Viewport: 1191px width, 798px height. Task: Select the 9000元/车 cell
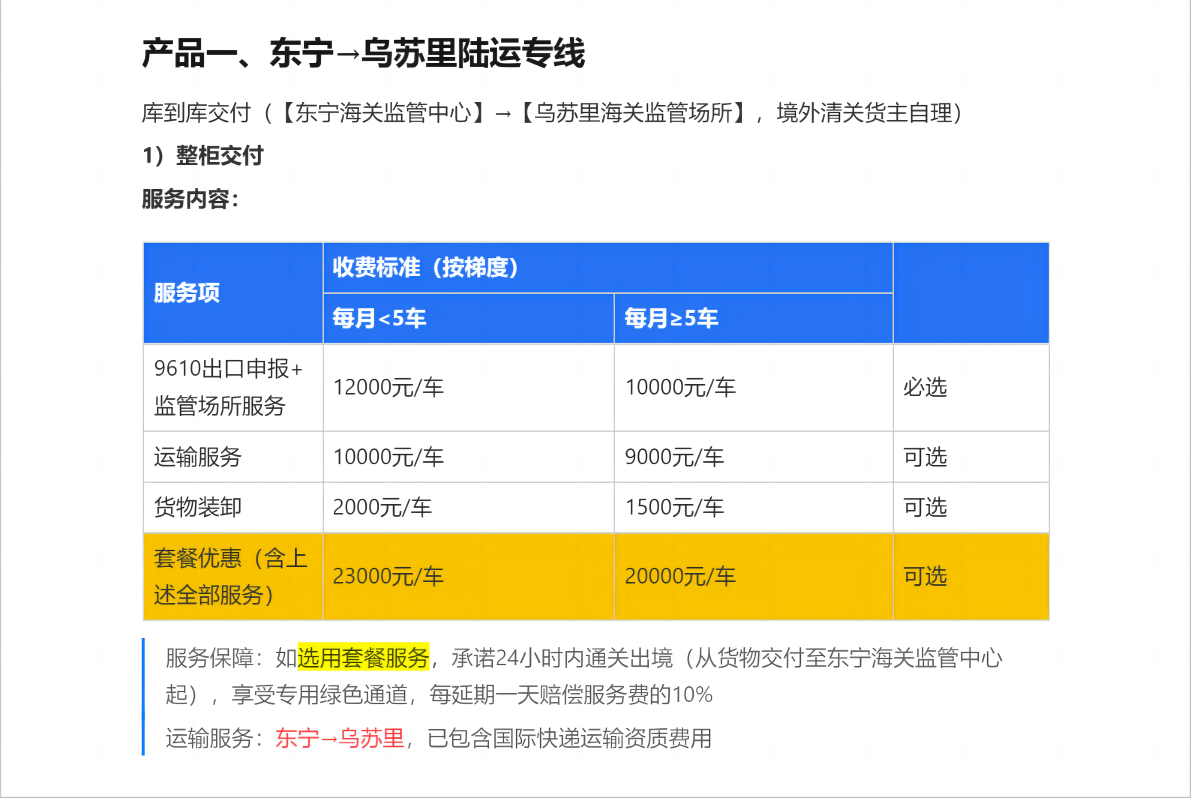pyautogui.click(x=753, y=457)
